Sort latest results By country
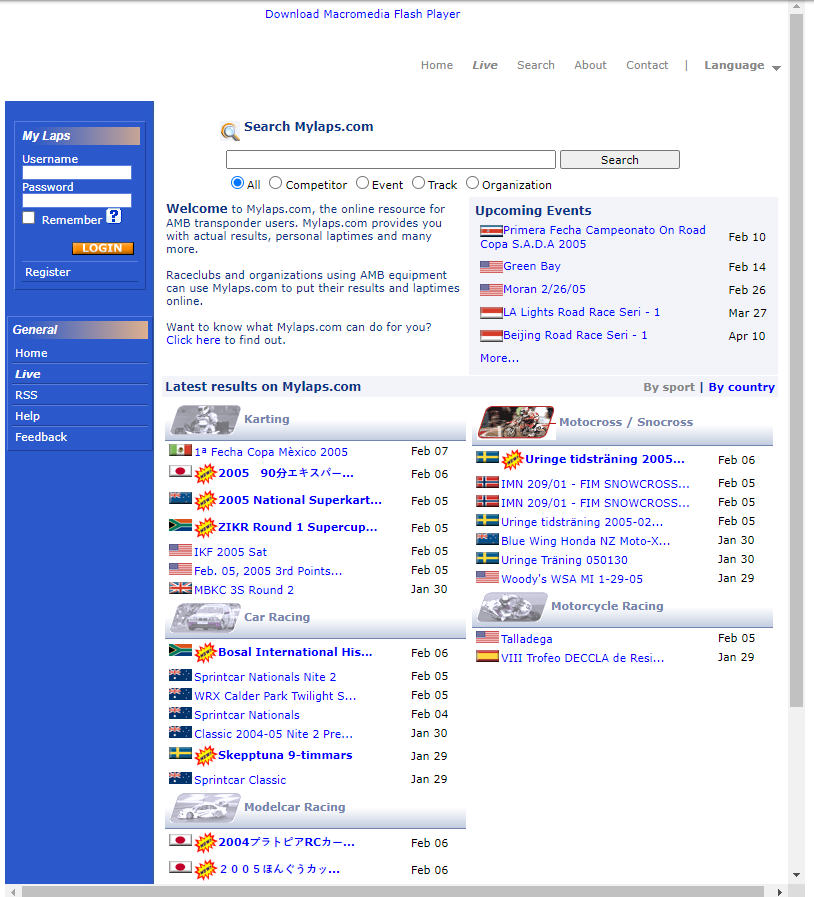 [741, 387]
